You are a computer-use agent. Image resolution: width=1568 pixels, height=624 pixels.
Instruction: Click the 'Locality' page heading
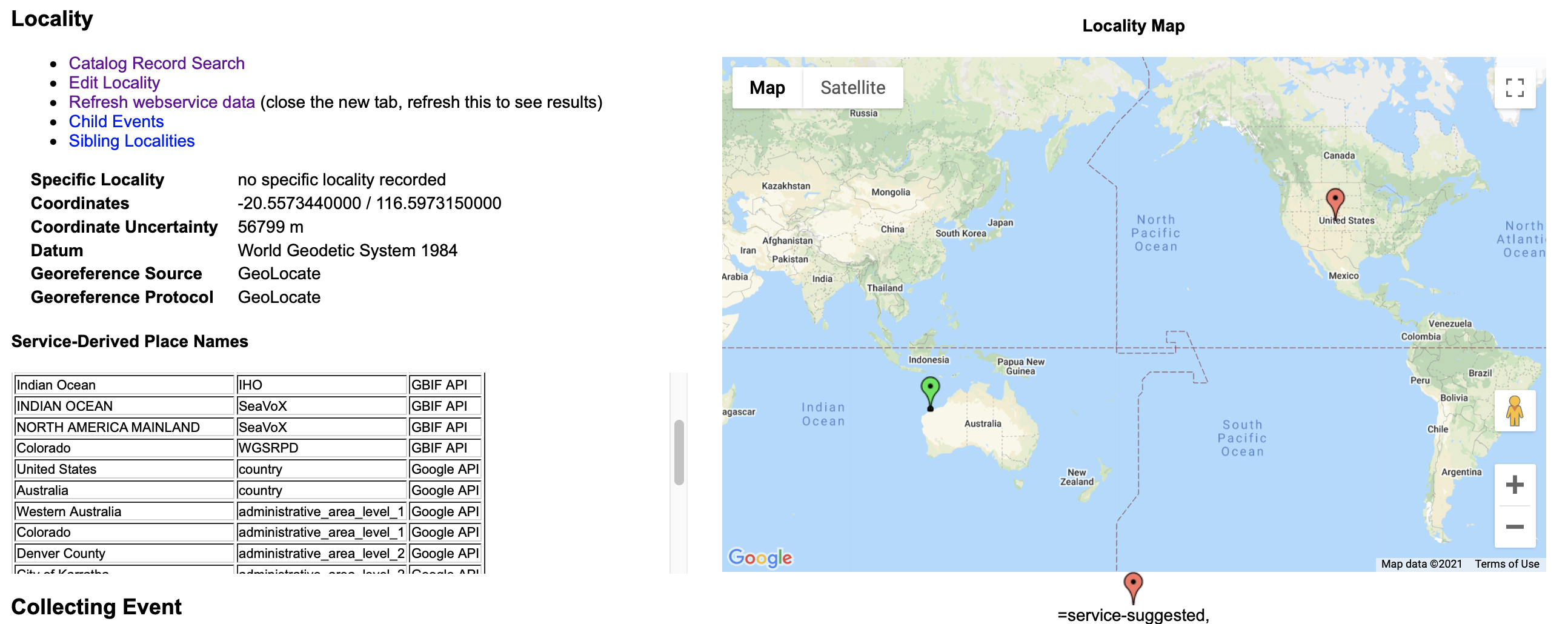tap(51, 19)
